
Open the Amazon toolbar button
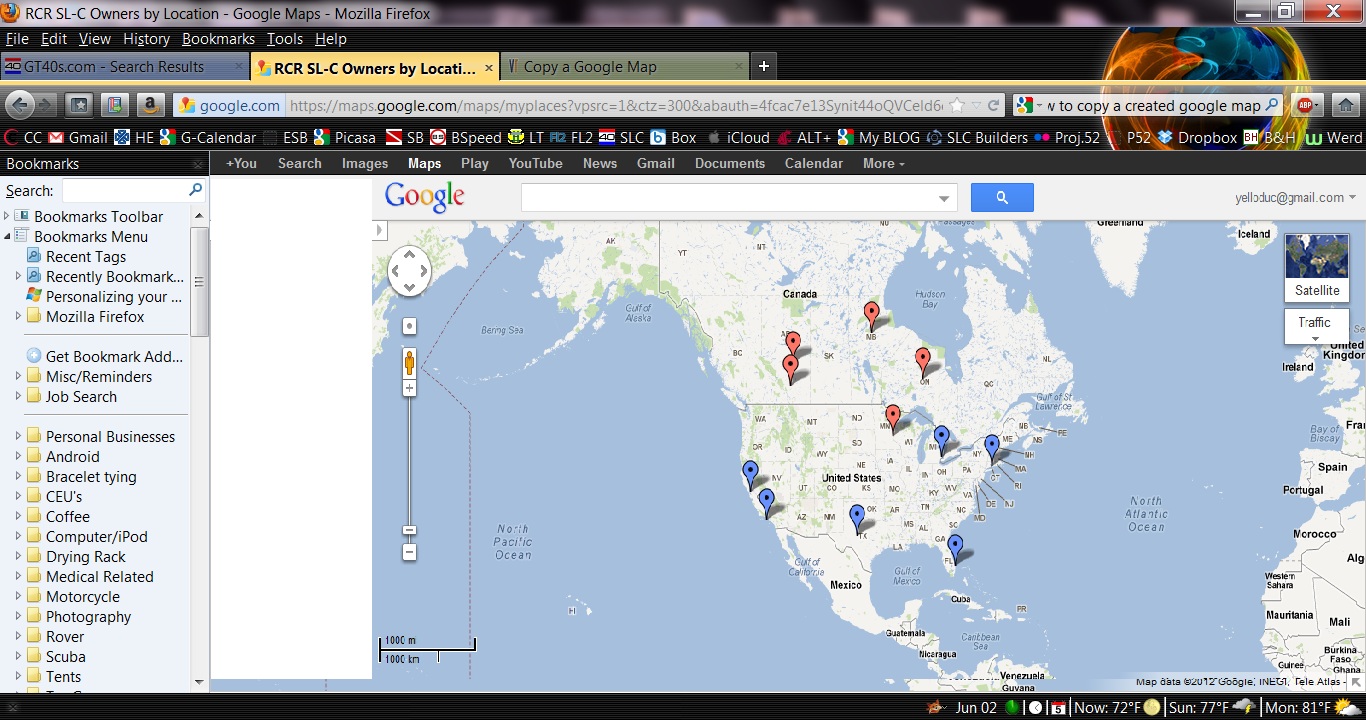point(150,104)
